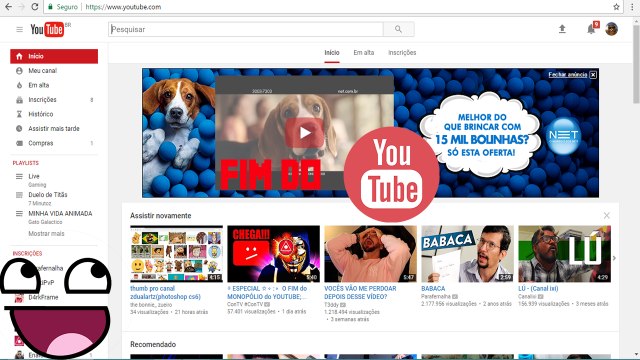Click the PLAYLISTS sidebar heading
The height and width of the screenshot is (360, 640).
tap(26, 163)
